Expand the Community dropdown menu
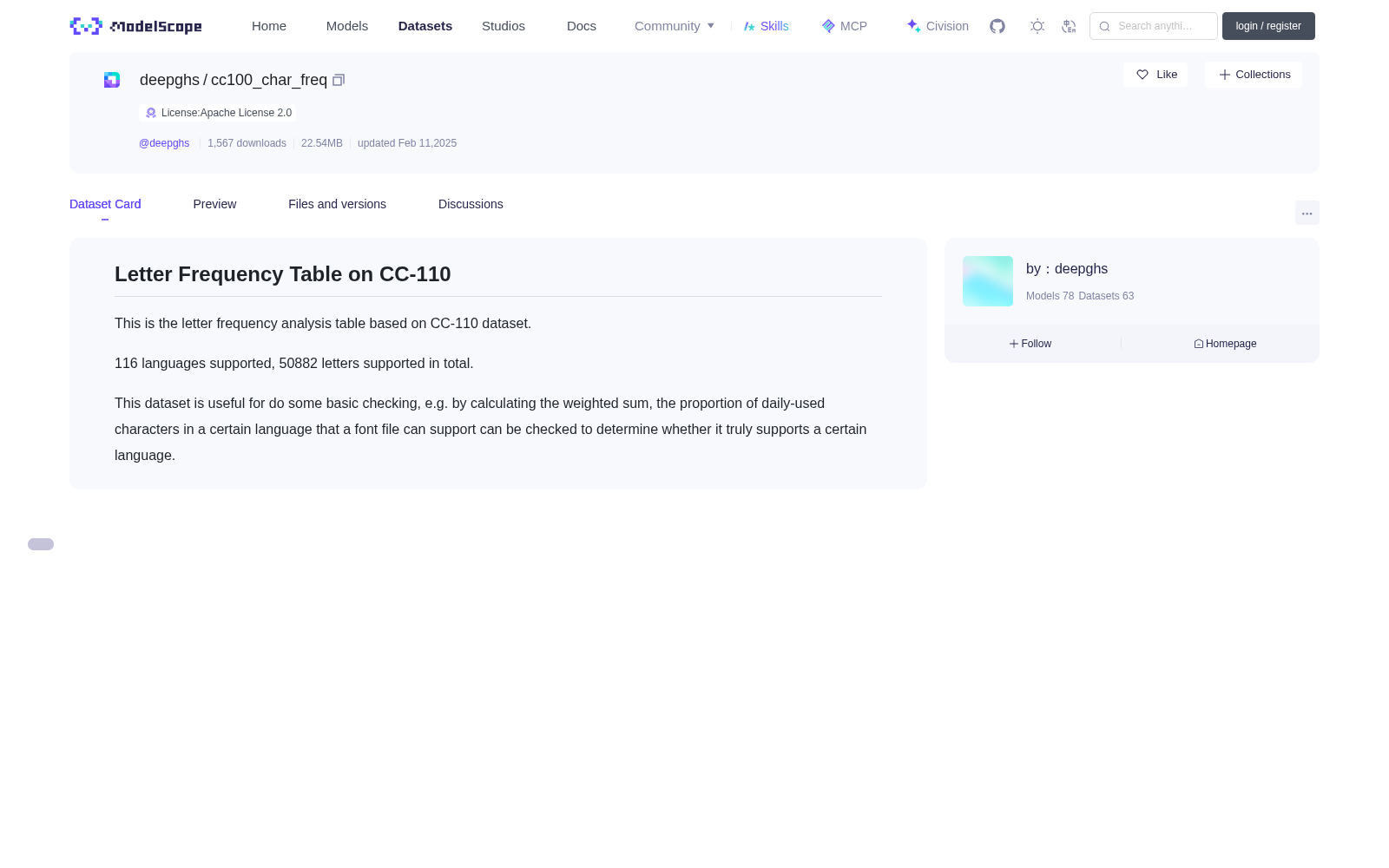 [x=675, y=26]
